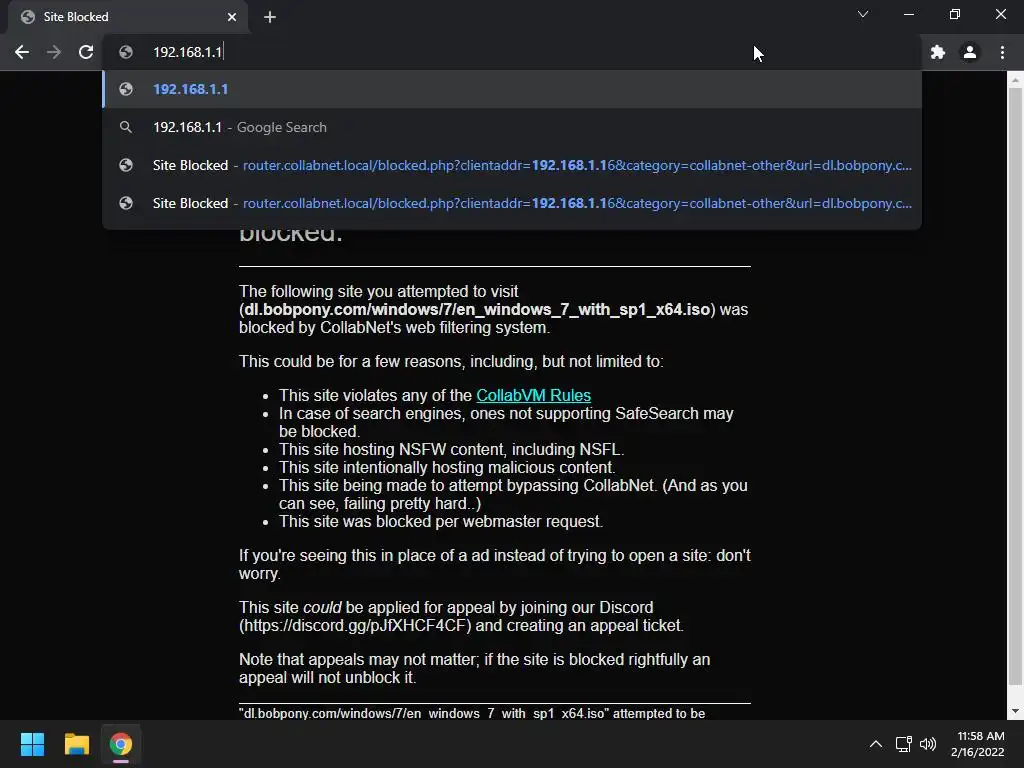The image size is (1024, 768).
Task: Open the Windows Start menu
Action: click(x=32, y=744)
